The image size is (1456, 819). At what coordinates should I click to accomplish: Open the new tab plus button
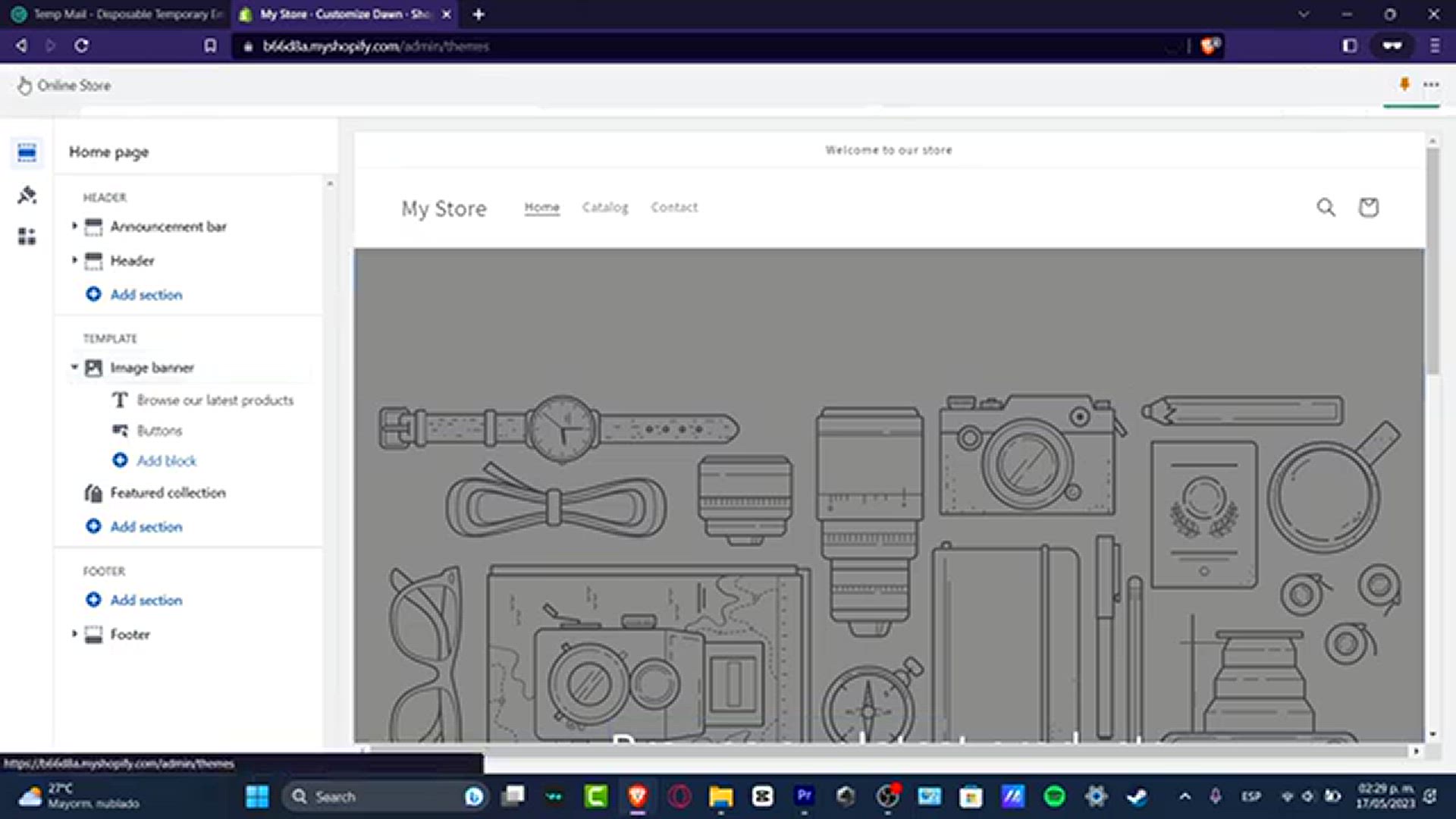(x=479, y=14)
